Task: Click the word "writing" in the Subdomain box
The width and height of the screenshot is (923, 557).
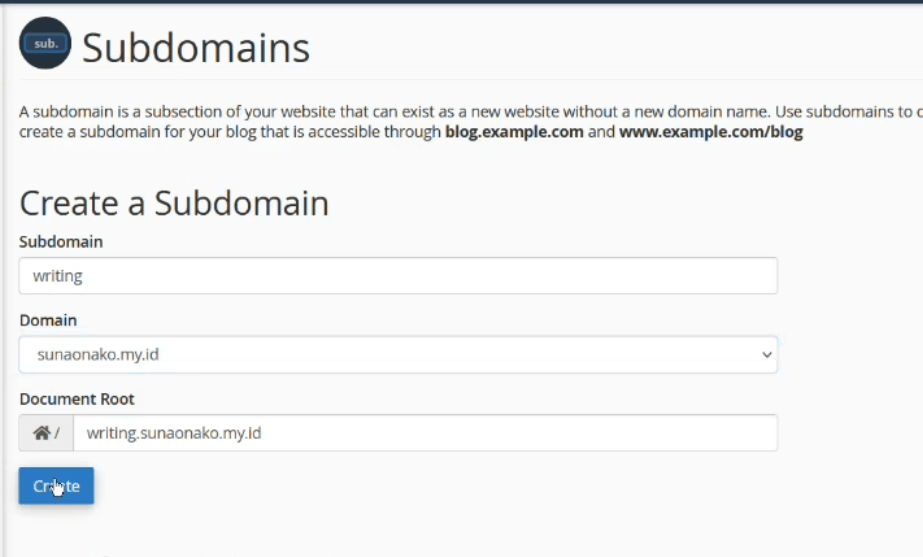Action: [57, 276]
